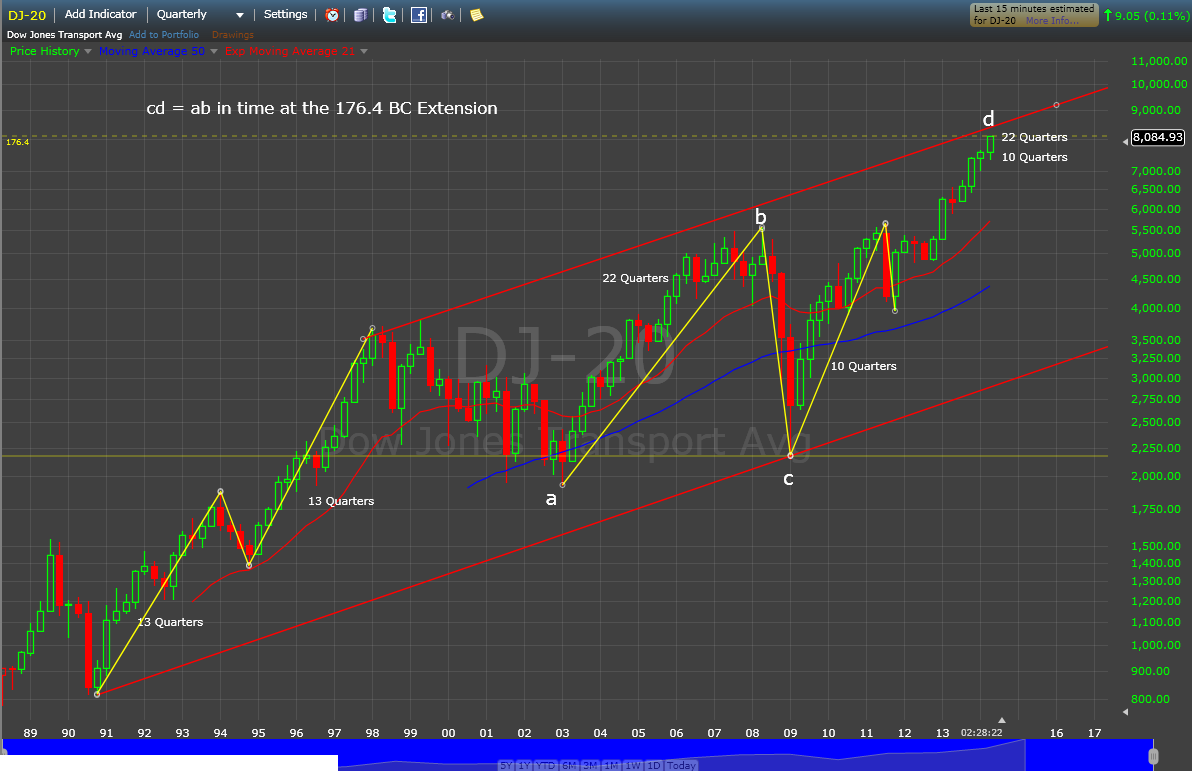Click the small arrow near bottom of price axis
The image size is (1192, 771).
pyautogui.click(x=1125, y=712)
